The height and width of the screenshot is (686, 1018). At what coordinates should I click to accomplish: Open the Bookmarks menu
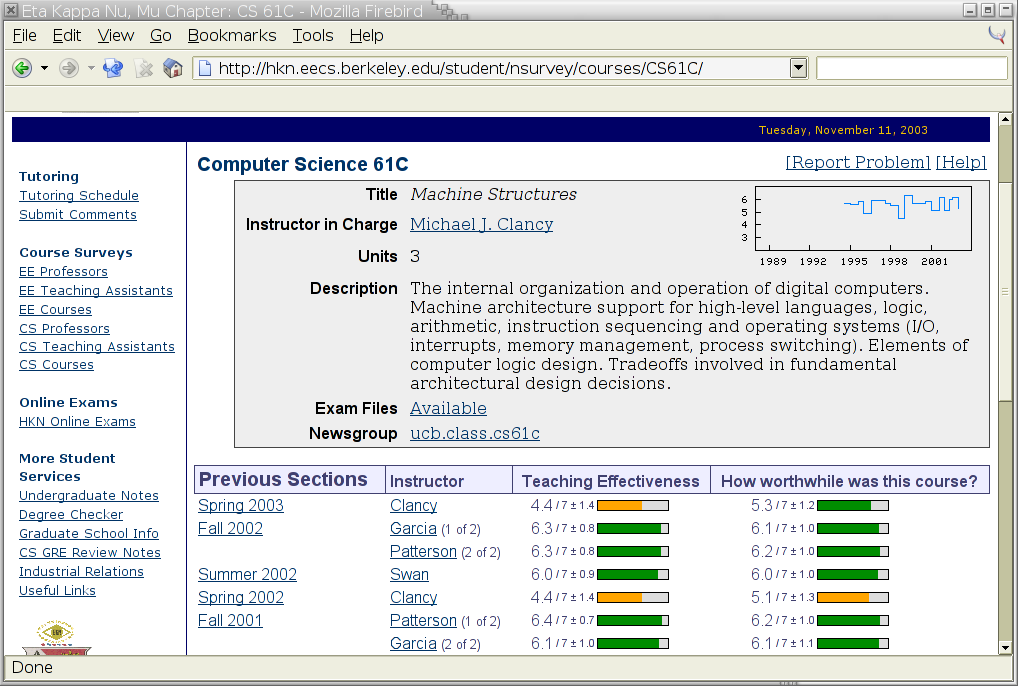click(x=231, y=35)
